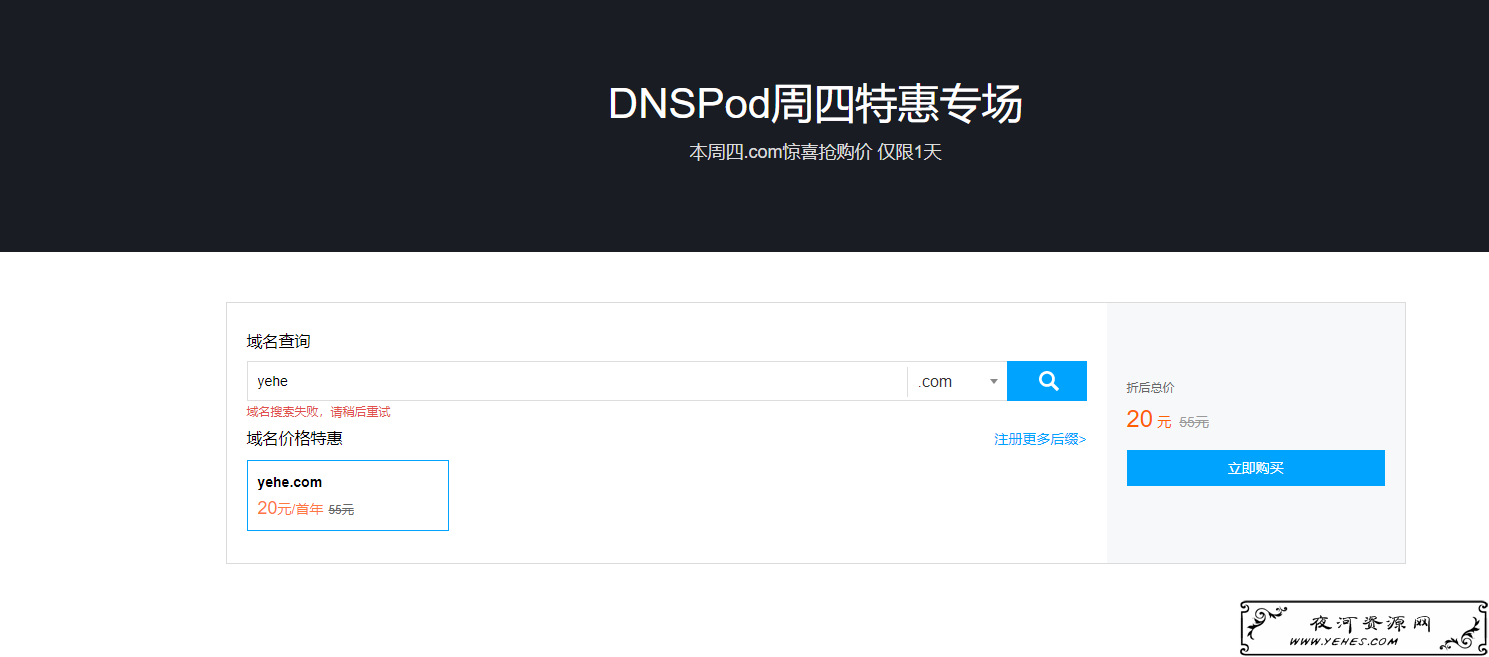
Task: Click the 折后总价 label
Action: point(1150,387)
